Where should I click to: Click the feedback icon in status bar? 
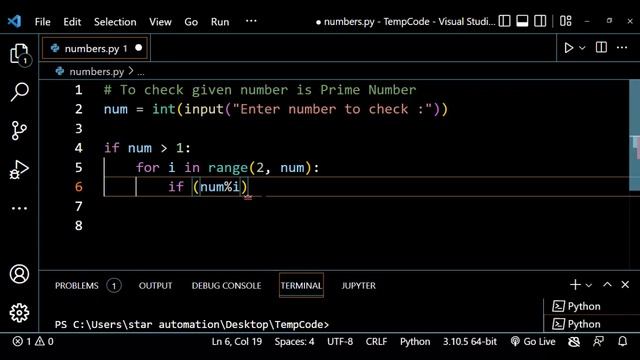[598, 341]
